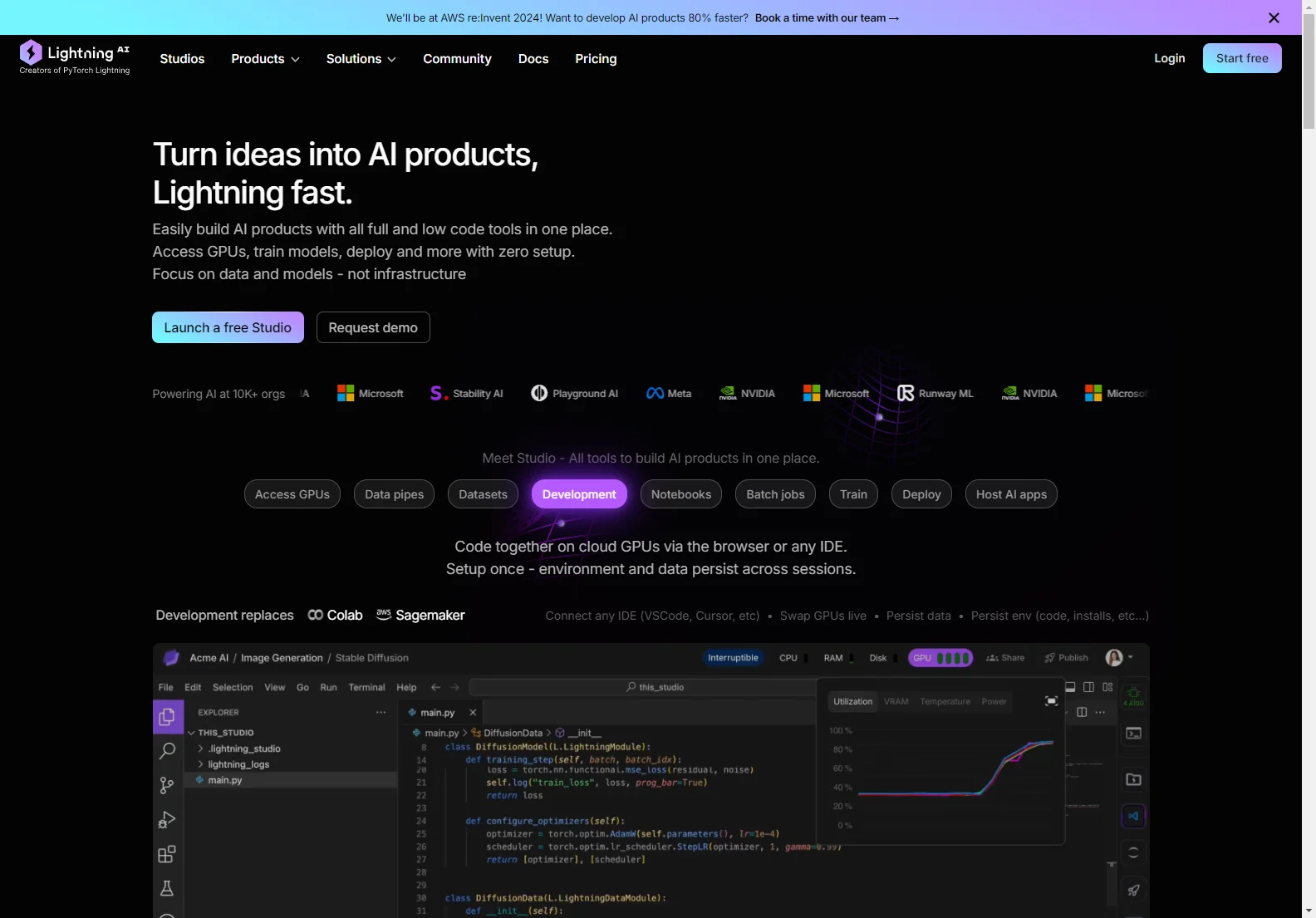Toggle the GPU usage pill
Viewport: 1316px width, 918px height.
click(940, 658)
